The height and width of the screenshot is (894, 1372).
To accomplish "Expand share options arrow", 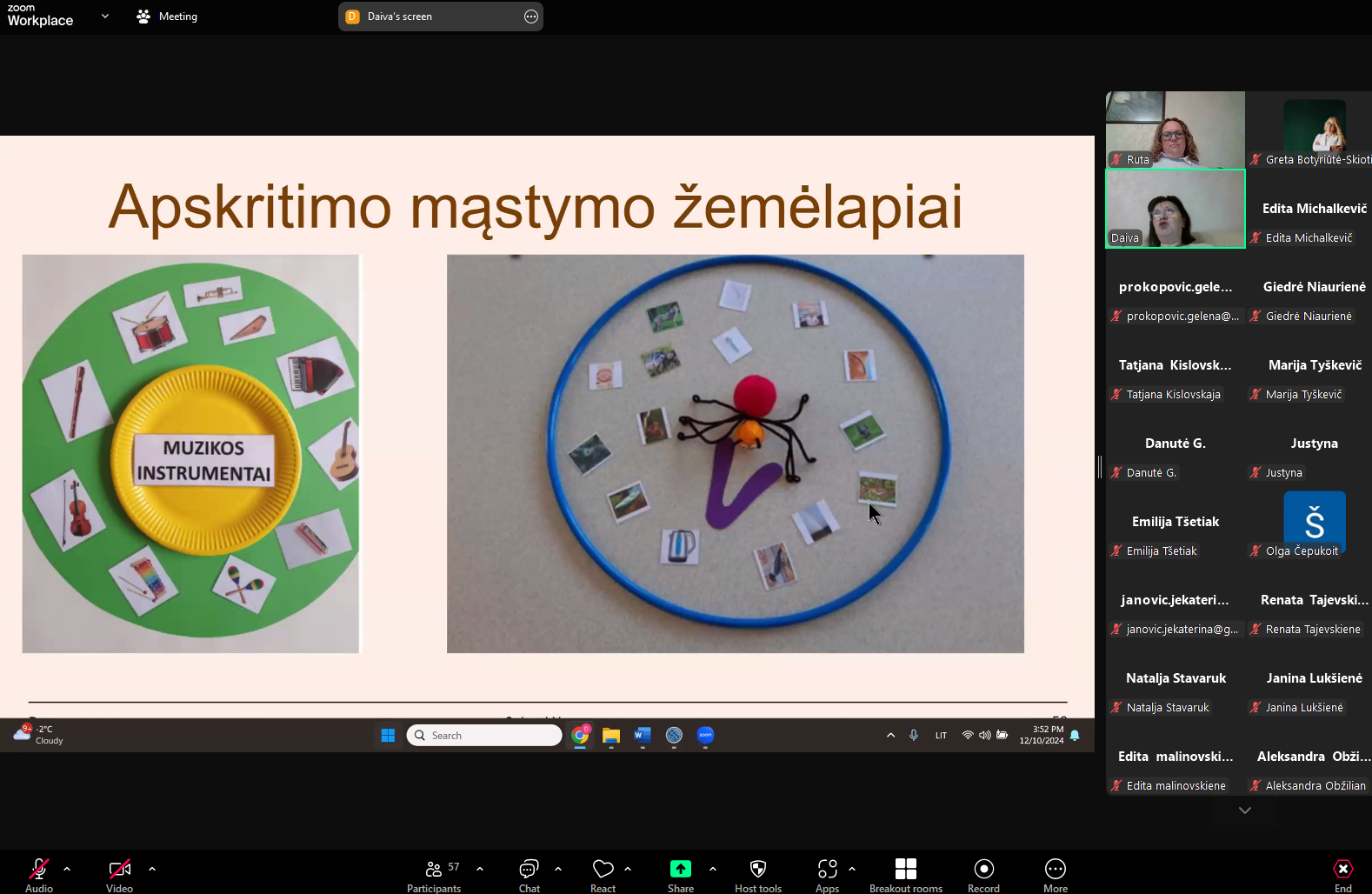I will coord(713,869).
